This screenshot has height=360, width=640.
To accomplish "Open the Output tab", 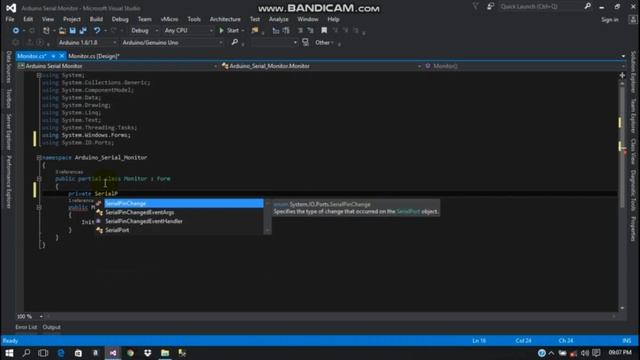I will [51, 327].
